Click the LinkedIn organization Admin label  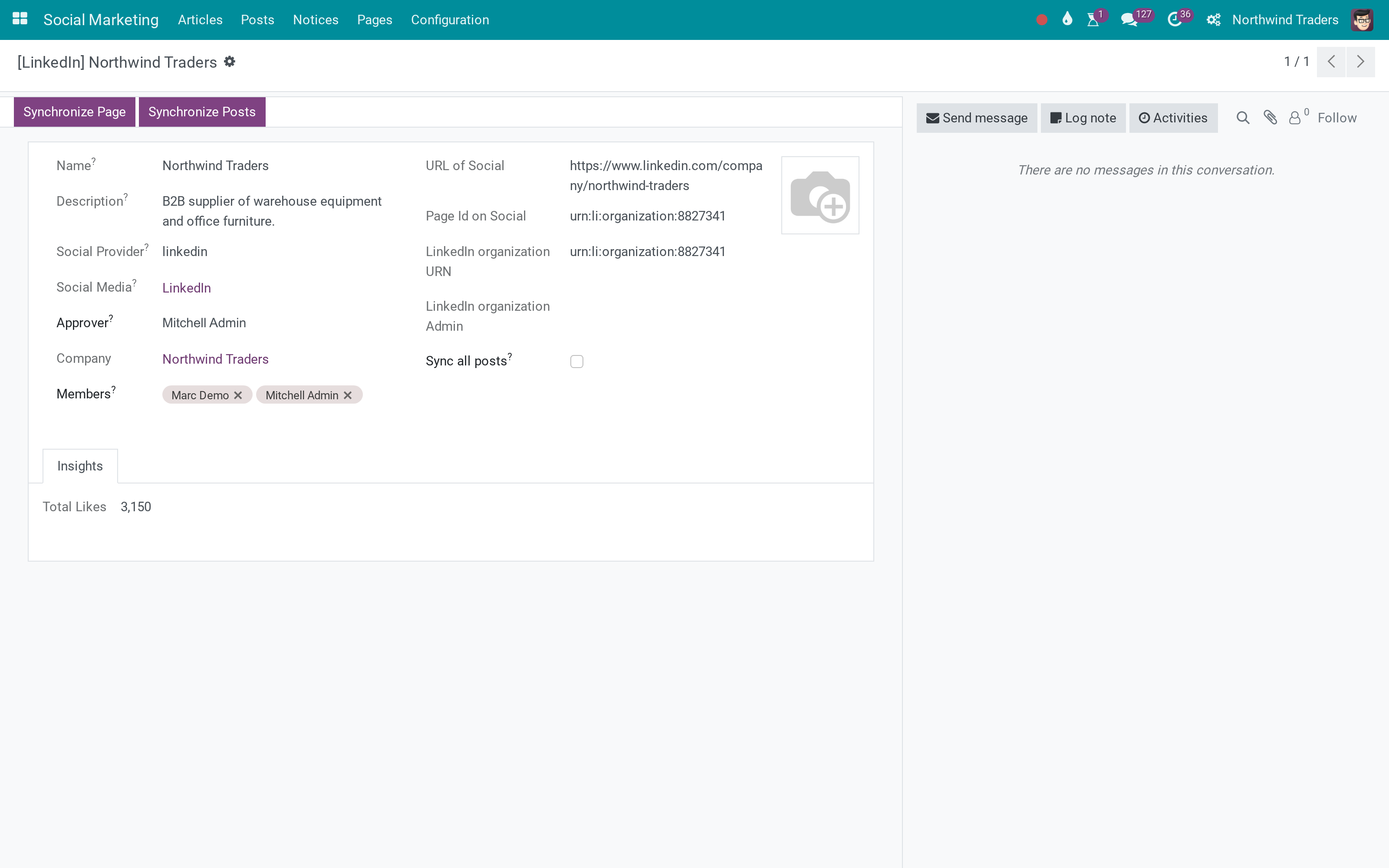(488, 316)
